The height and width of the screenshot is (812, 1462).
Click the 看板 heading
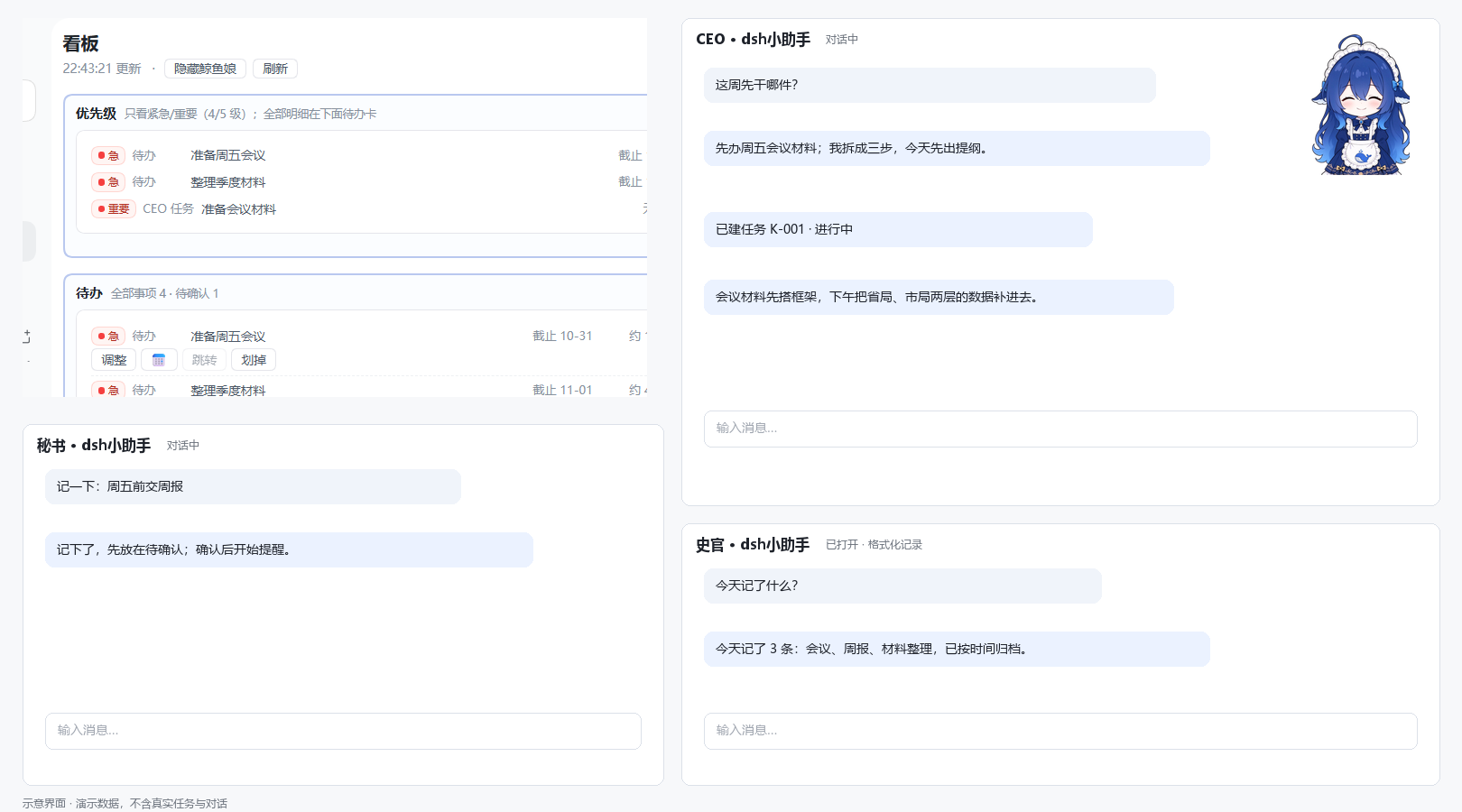[x=80, y=42]
